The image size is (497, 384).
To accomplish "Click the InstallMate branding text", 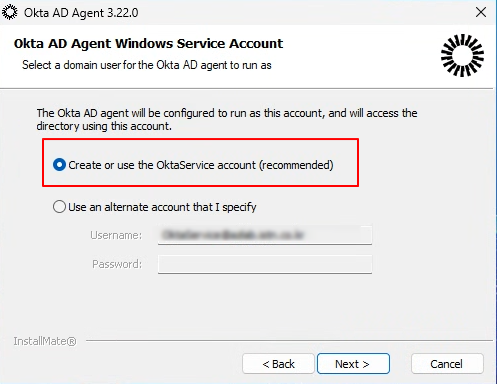I will pyautogui.click(x=45, y=341).
